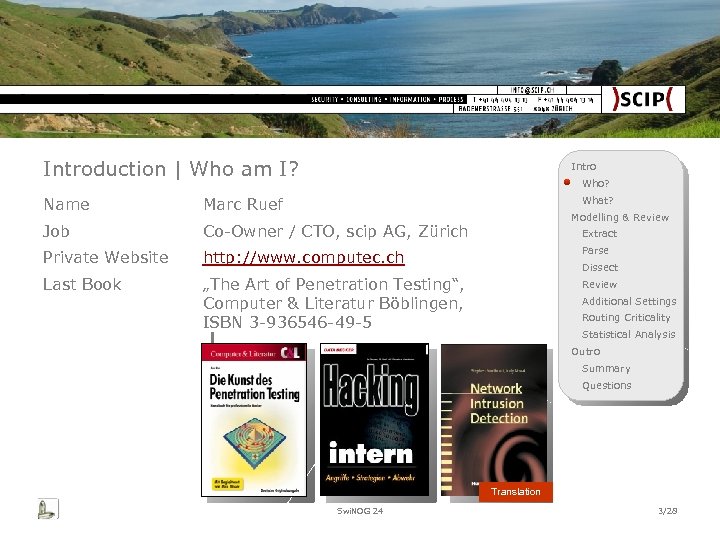Select Review in the outline
This screenshot has height=540, width=720.
(599, 284)
